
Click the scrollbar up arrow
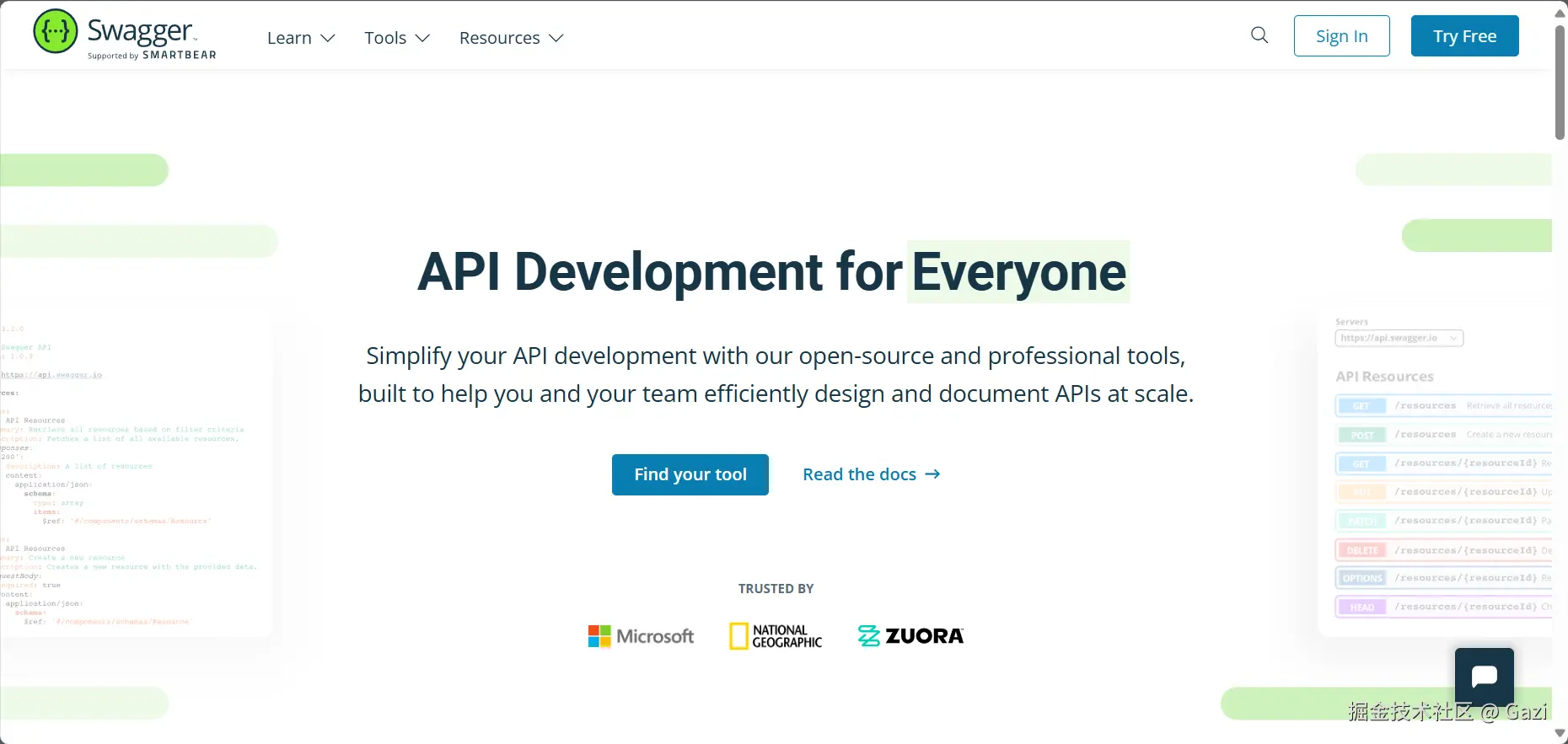[1560, 13]
